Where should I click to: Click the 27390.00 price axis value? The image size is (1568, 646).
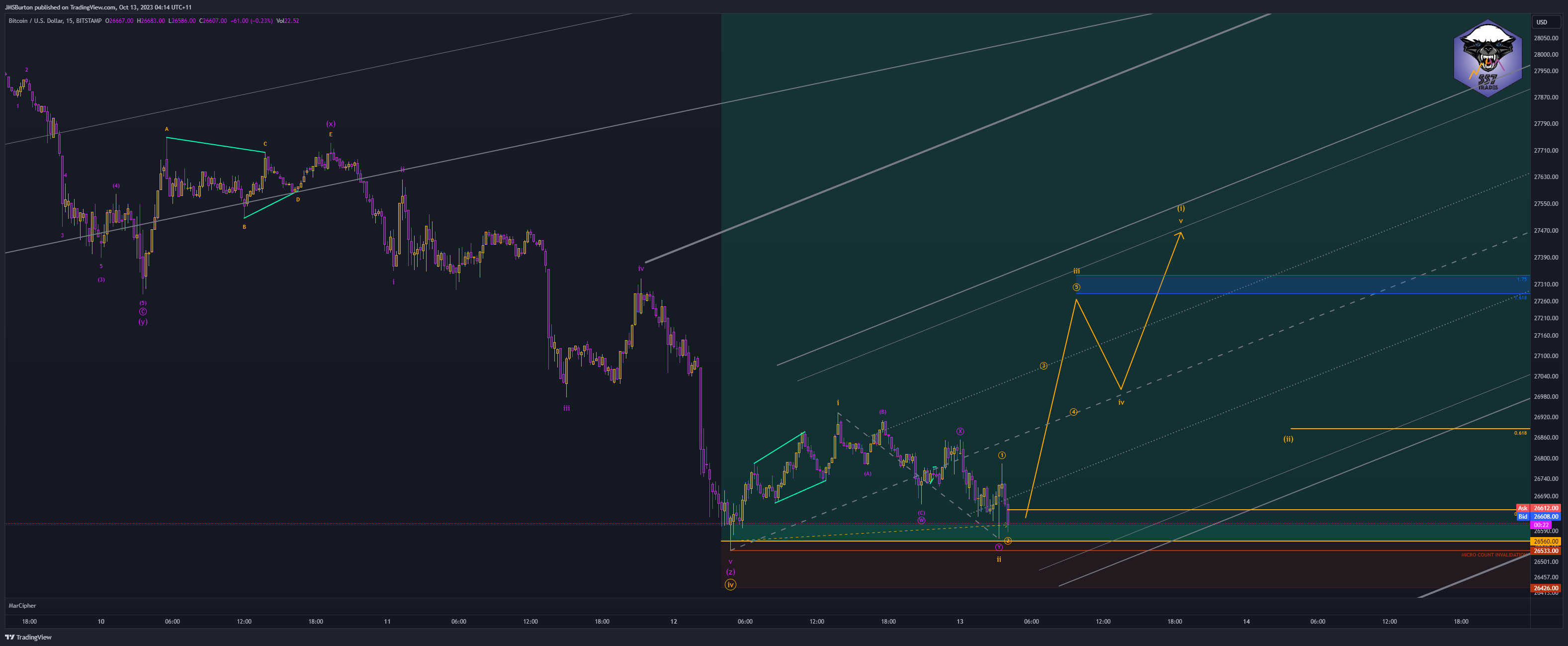click(1546, 257)
